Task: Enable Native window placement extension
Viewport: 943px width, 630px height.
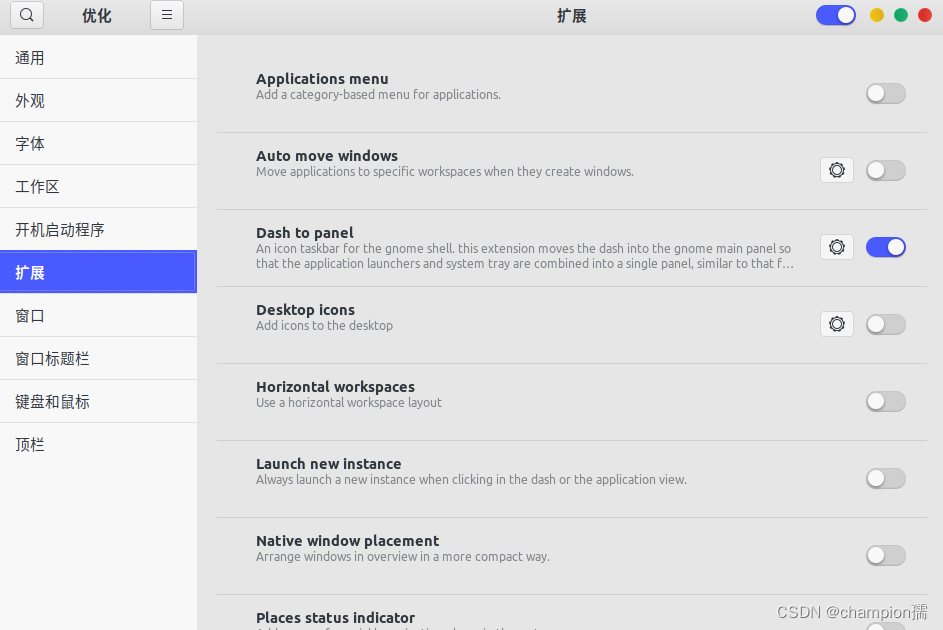Action: click(x=886, y=555)
